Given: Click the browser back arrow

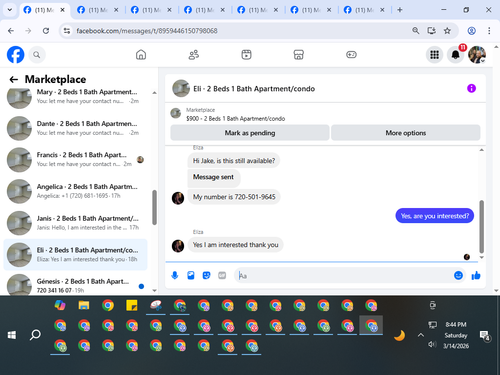Looking at the screenshot, I should point(11,31).
